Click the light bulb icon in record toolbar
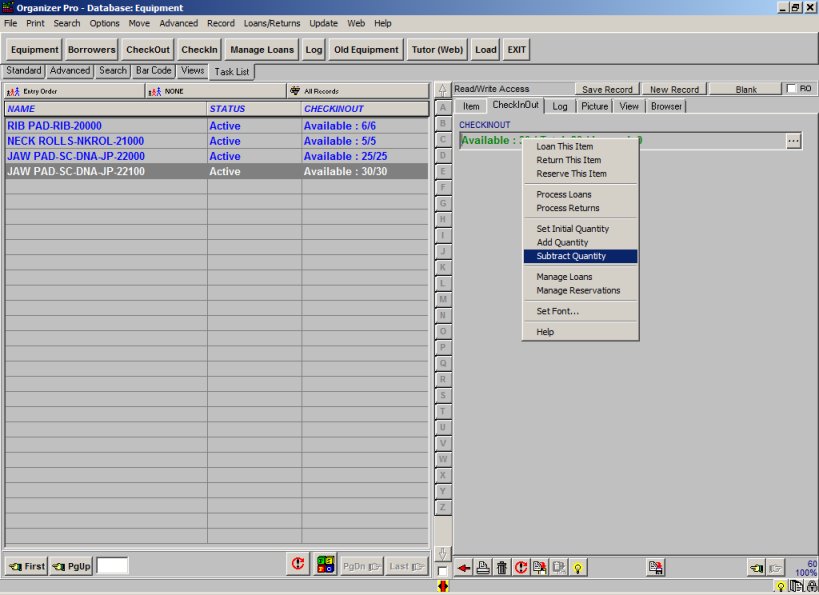The height and width of the screenshot is (595, 819). (577, 568)
